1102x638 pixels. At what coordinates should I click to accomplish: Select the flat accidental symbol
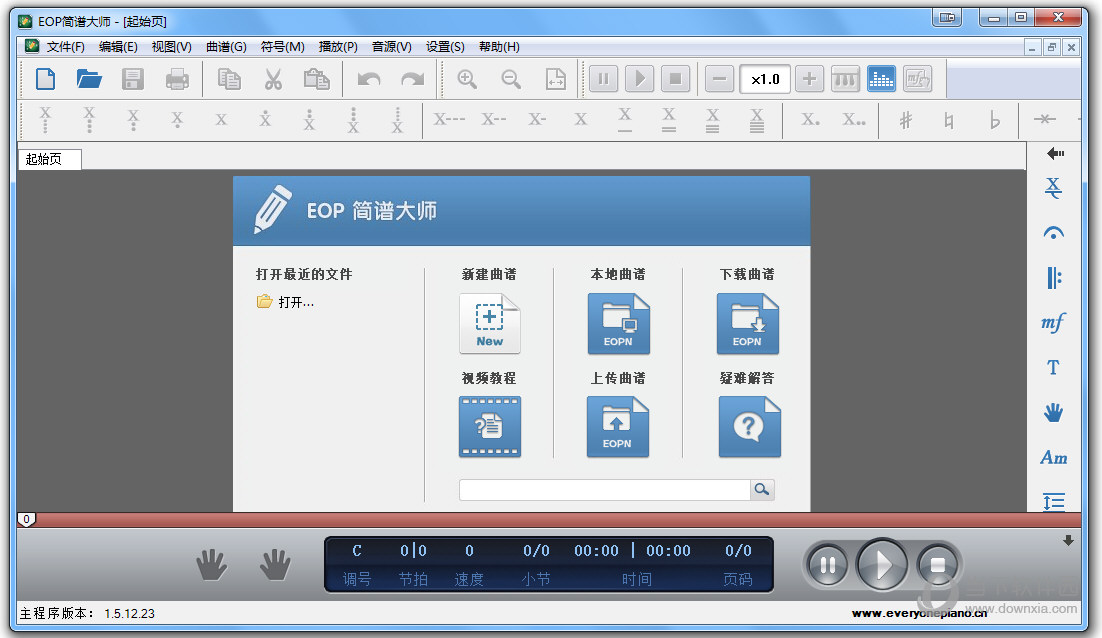click(x=994, y=120)
